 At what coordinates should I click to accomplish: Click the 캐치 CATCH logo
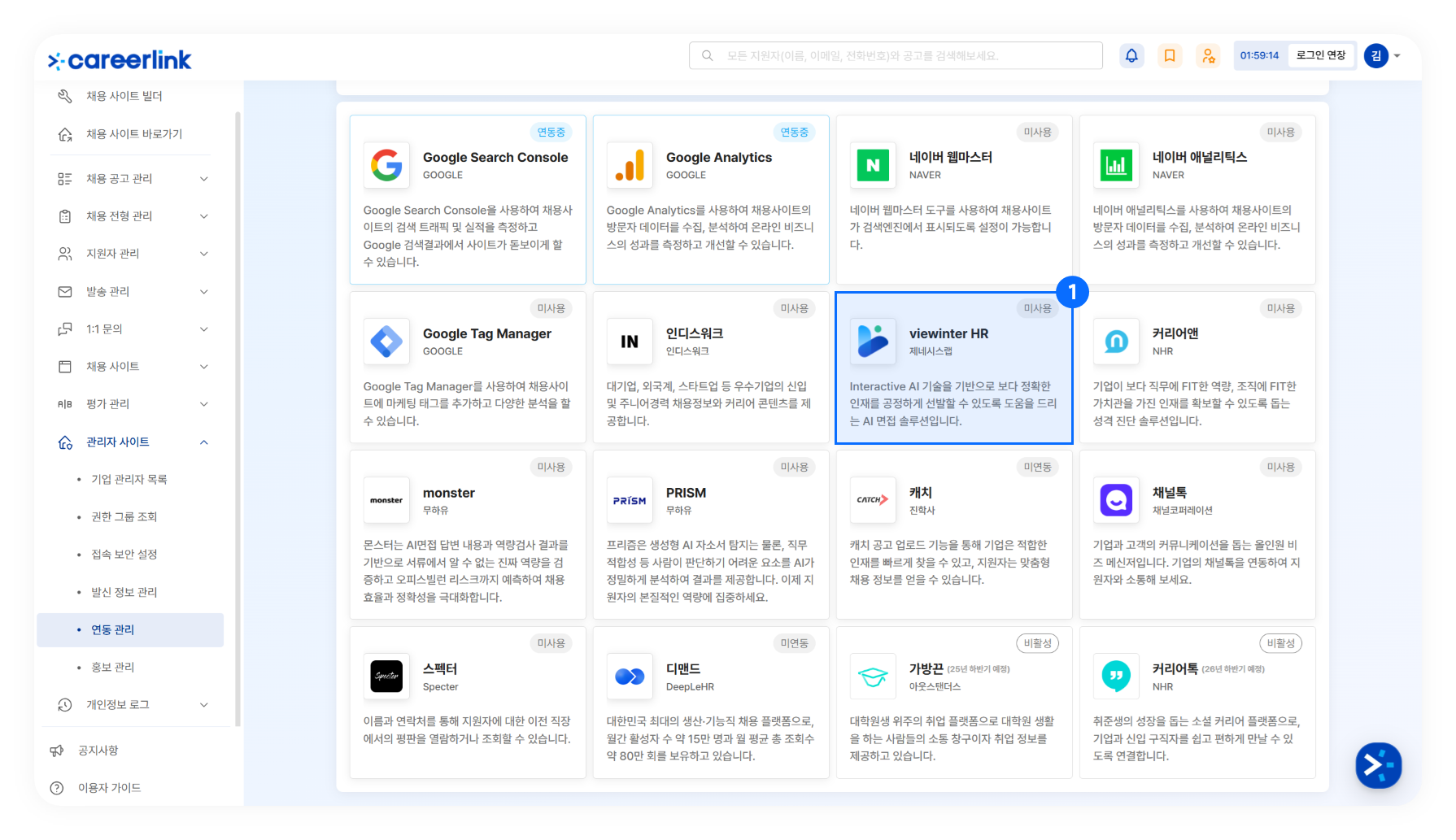pyautogui.click(x=873, y=500)
